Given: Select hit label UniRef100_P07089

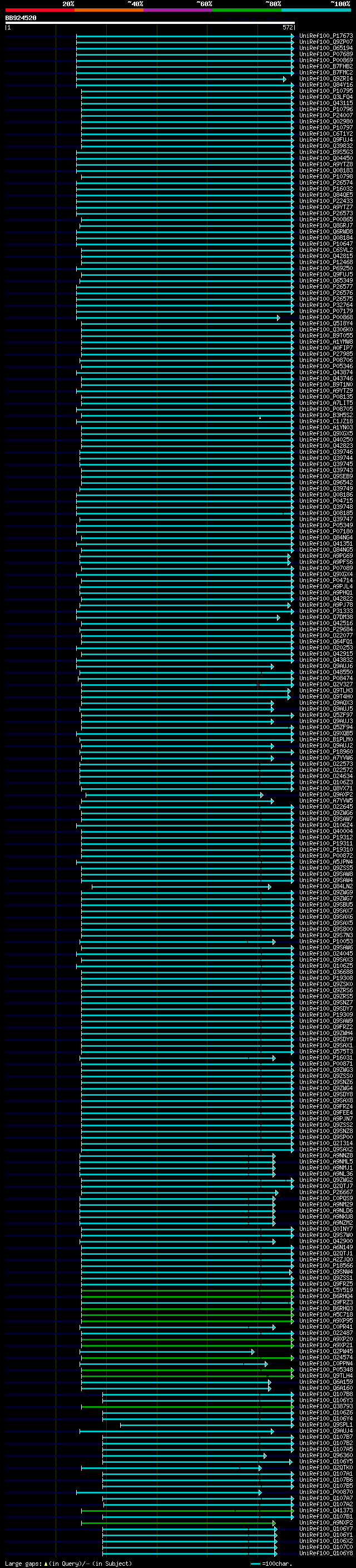Looking at the screenshot, I should click(326, 568).
